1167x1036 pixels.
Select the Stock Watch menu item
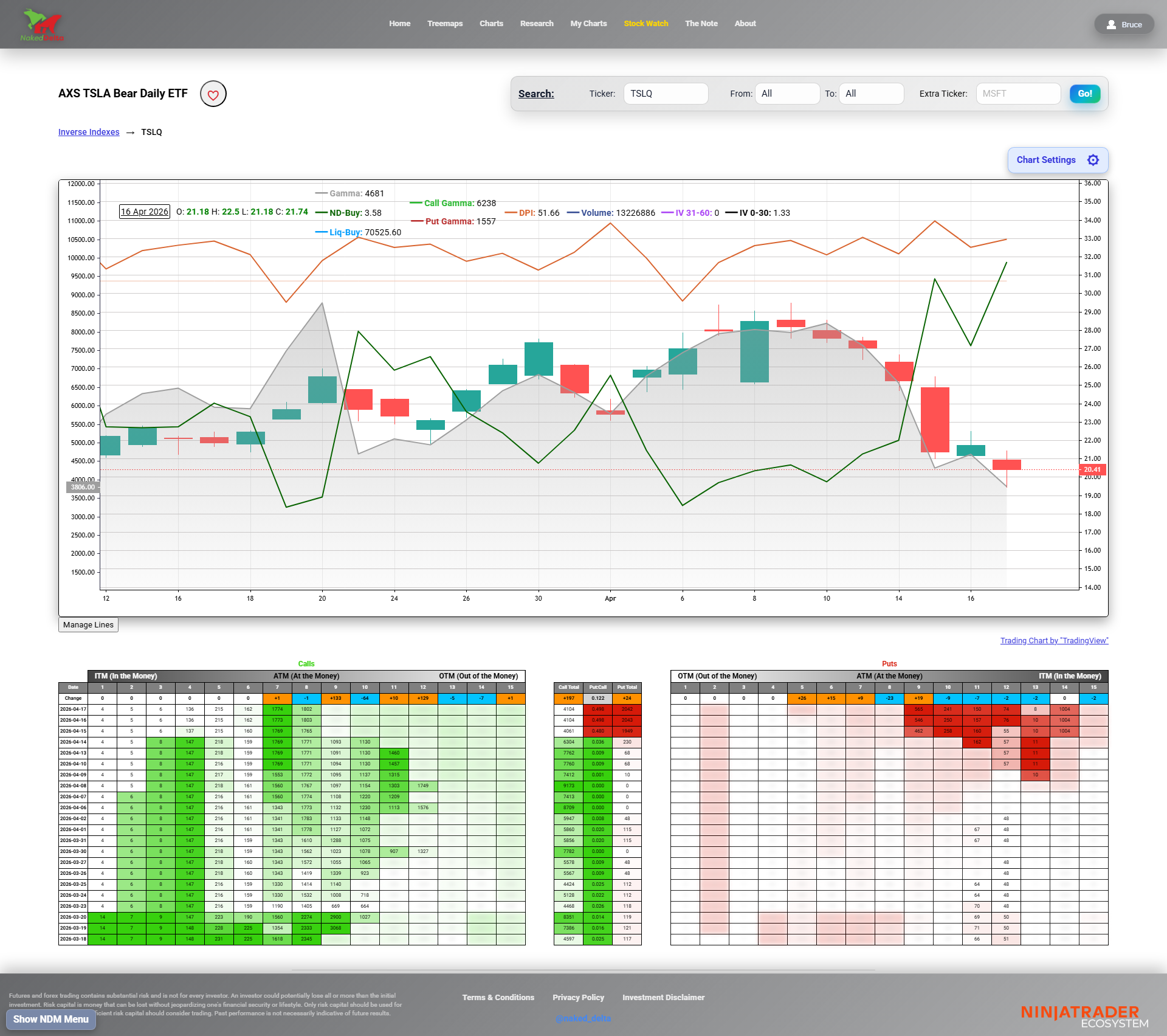646,24
